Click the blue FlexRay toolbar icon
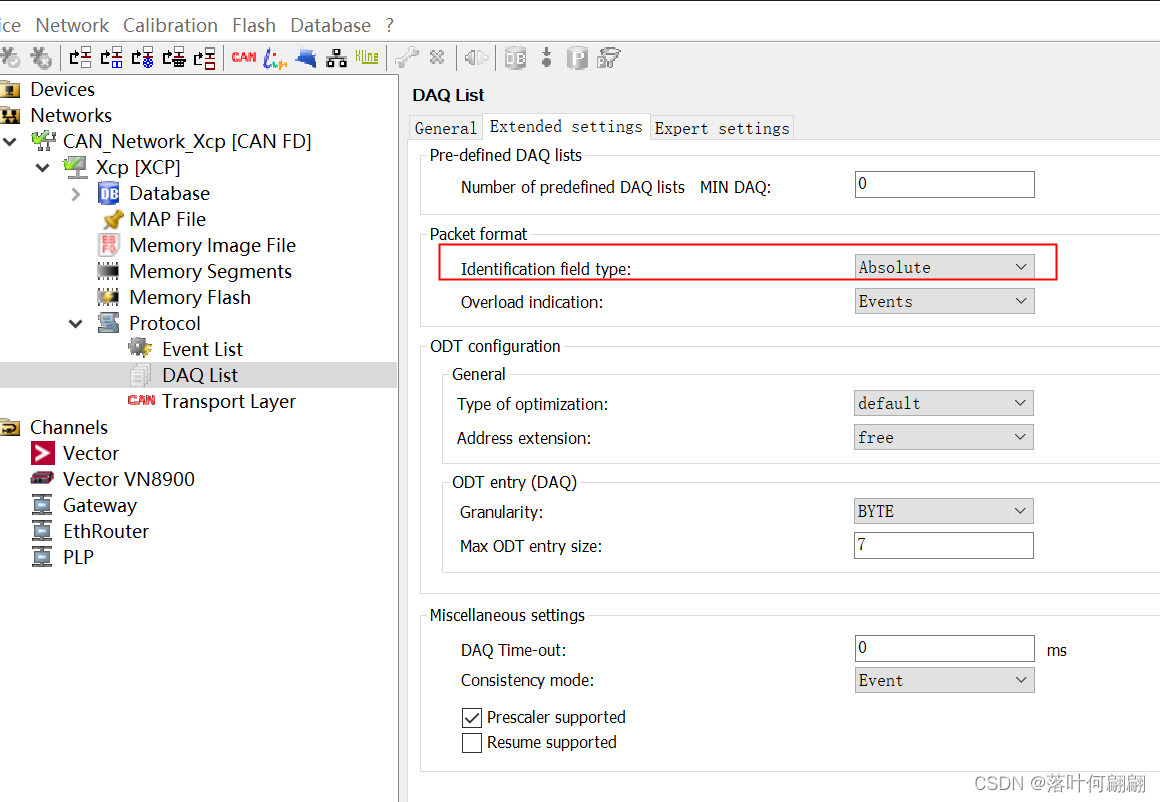Viewport: 1160px width, 802px height. point(306,58)
